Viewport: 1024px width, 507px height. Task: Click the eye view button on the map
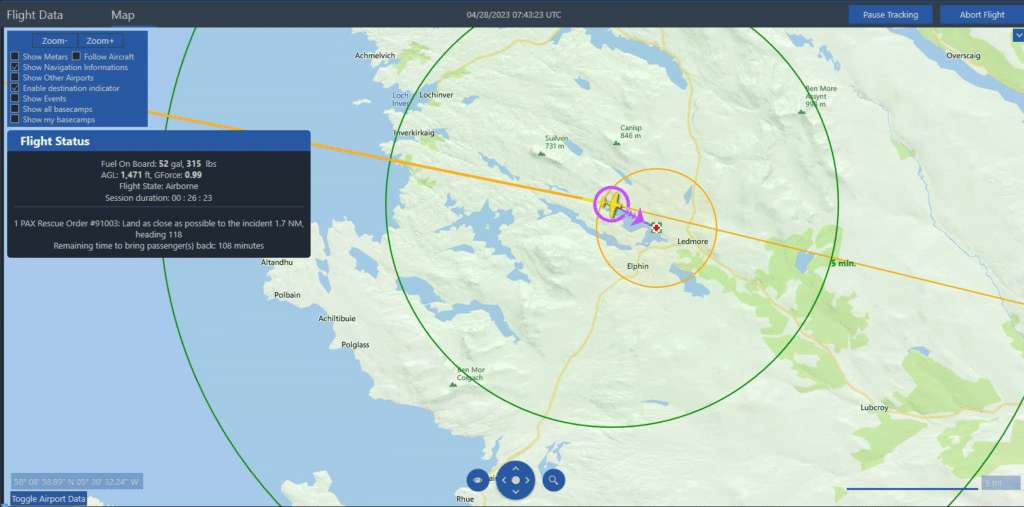[x=479, y=480]
